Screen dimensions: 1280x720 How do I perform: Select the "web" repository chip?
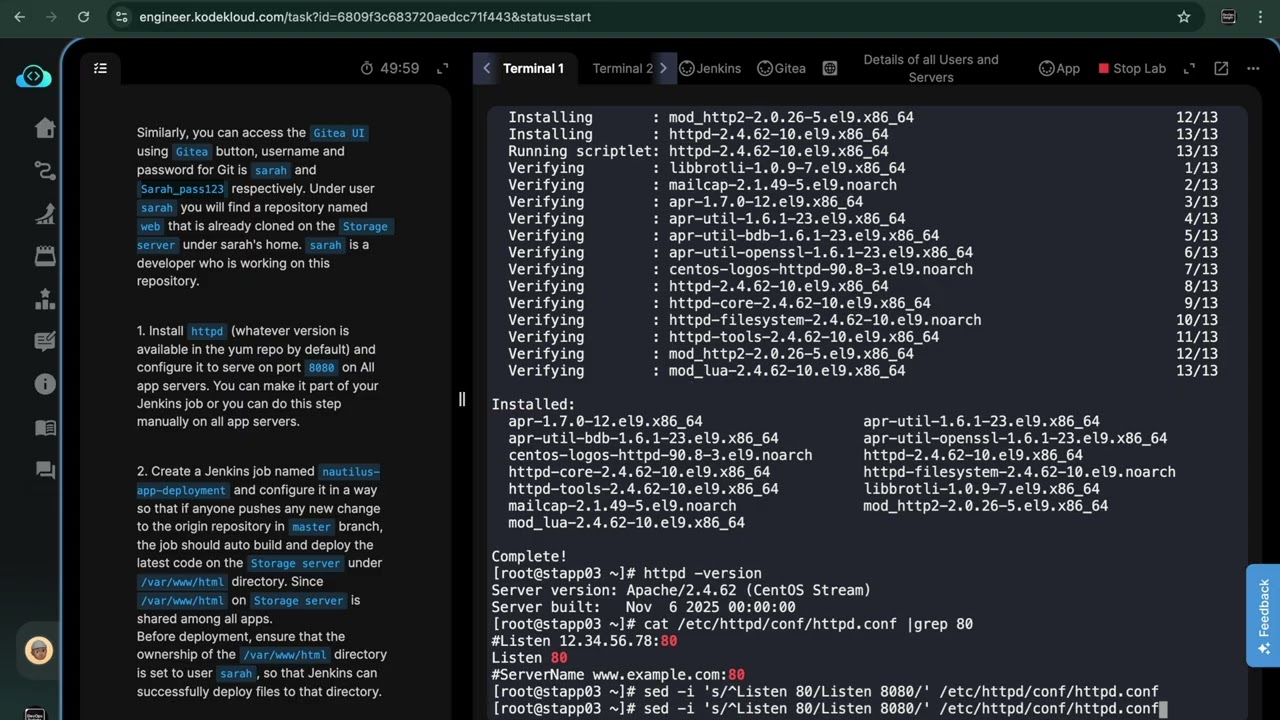tap(150, 226)
